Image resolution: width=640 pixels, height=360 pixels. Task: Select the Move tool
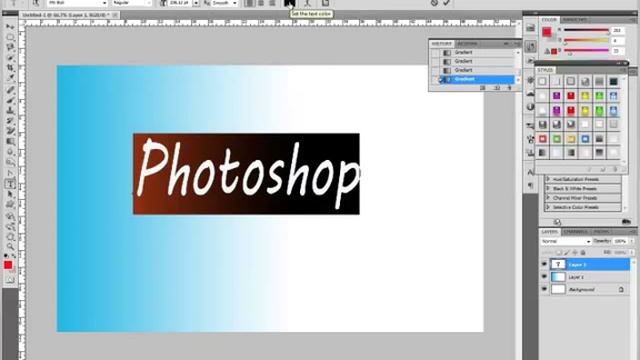point(10,27)
